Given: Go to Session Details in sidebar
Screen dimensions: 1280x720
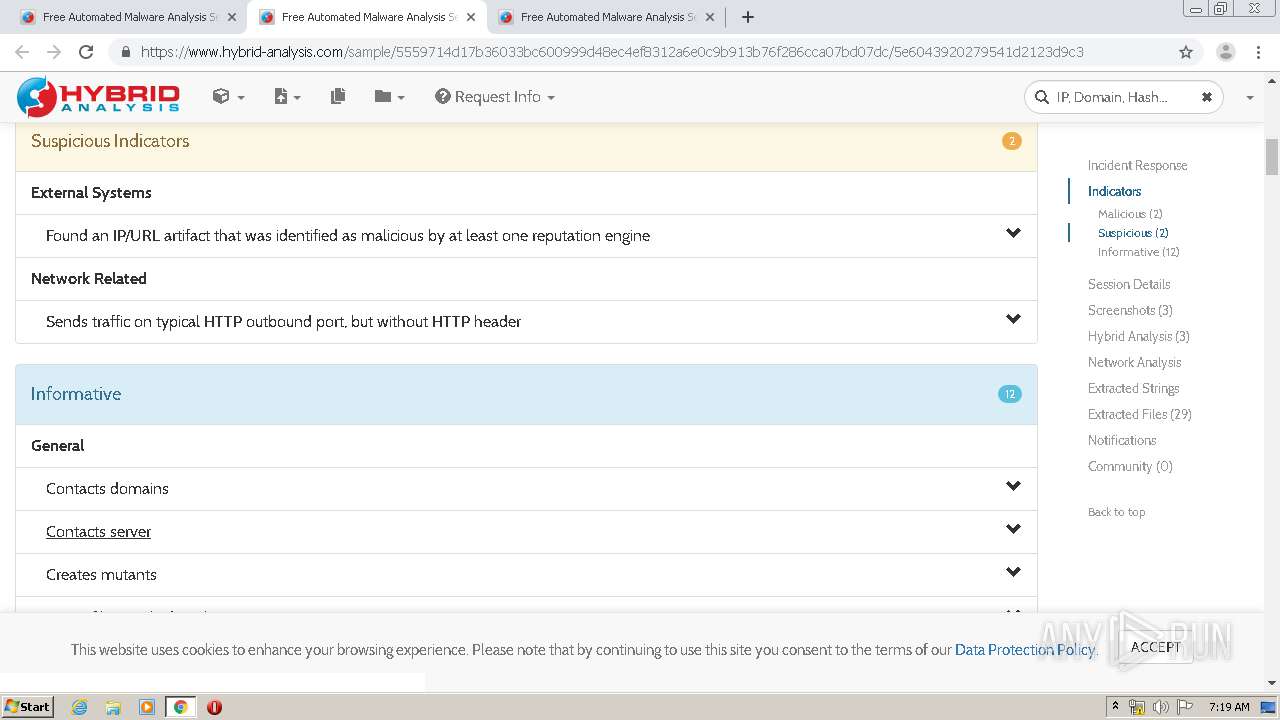Looking at the screenshot, I should [1129, 284].
